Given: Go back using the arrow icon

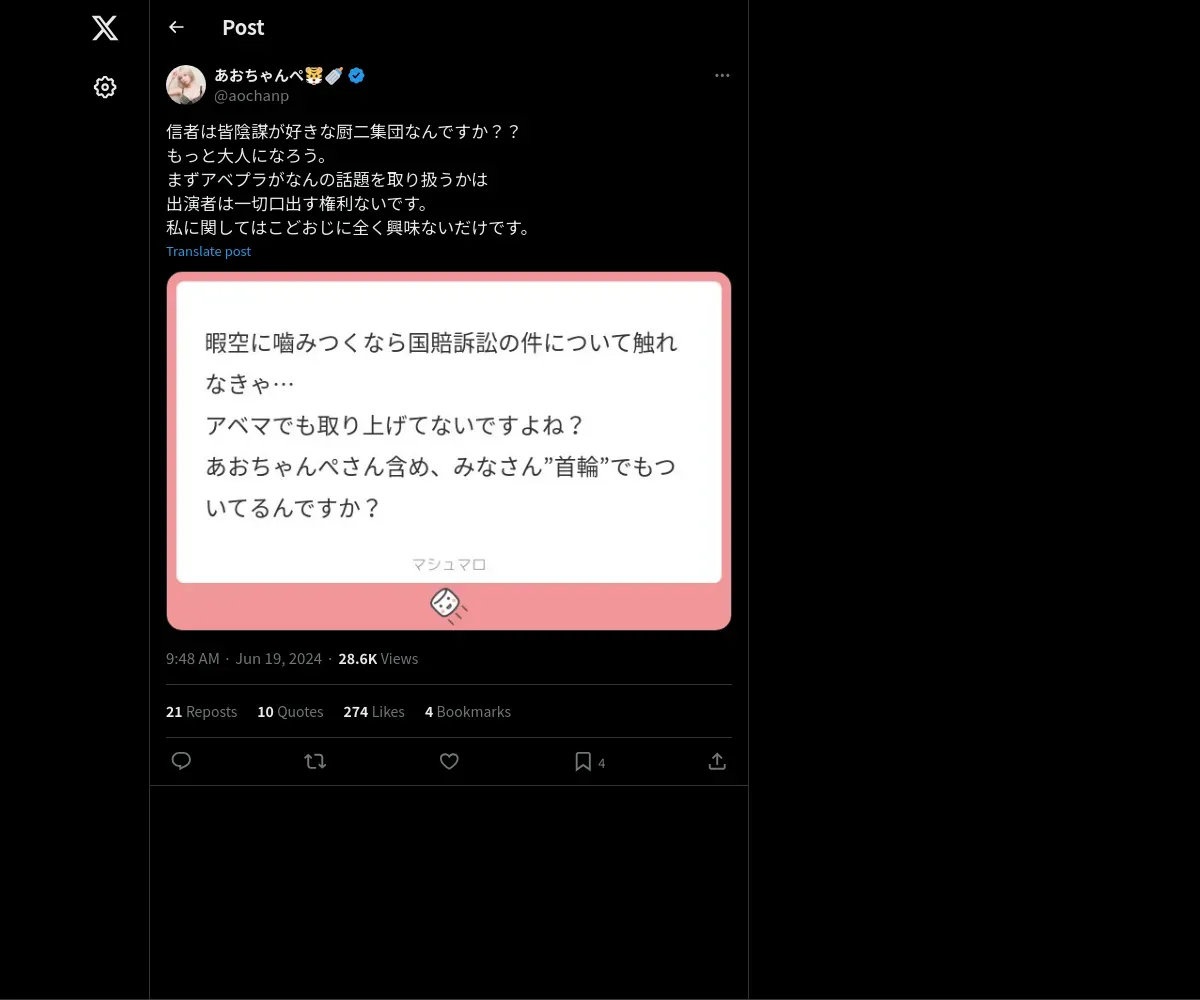Looking at the screenshot, I should click(x=176, y=27).
